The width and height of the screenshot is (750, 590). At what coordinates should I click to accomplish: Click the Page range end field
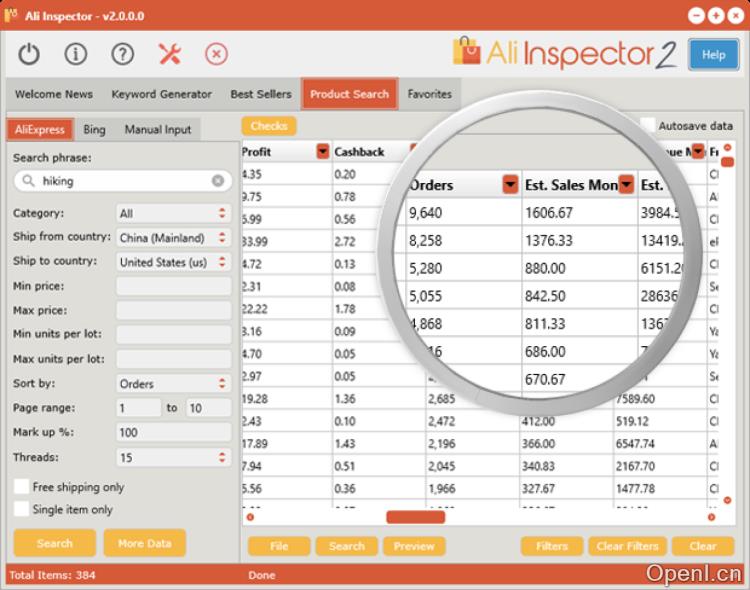[x=209, y=408]
